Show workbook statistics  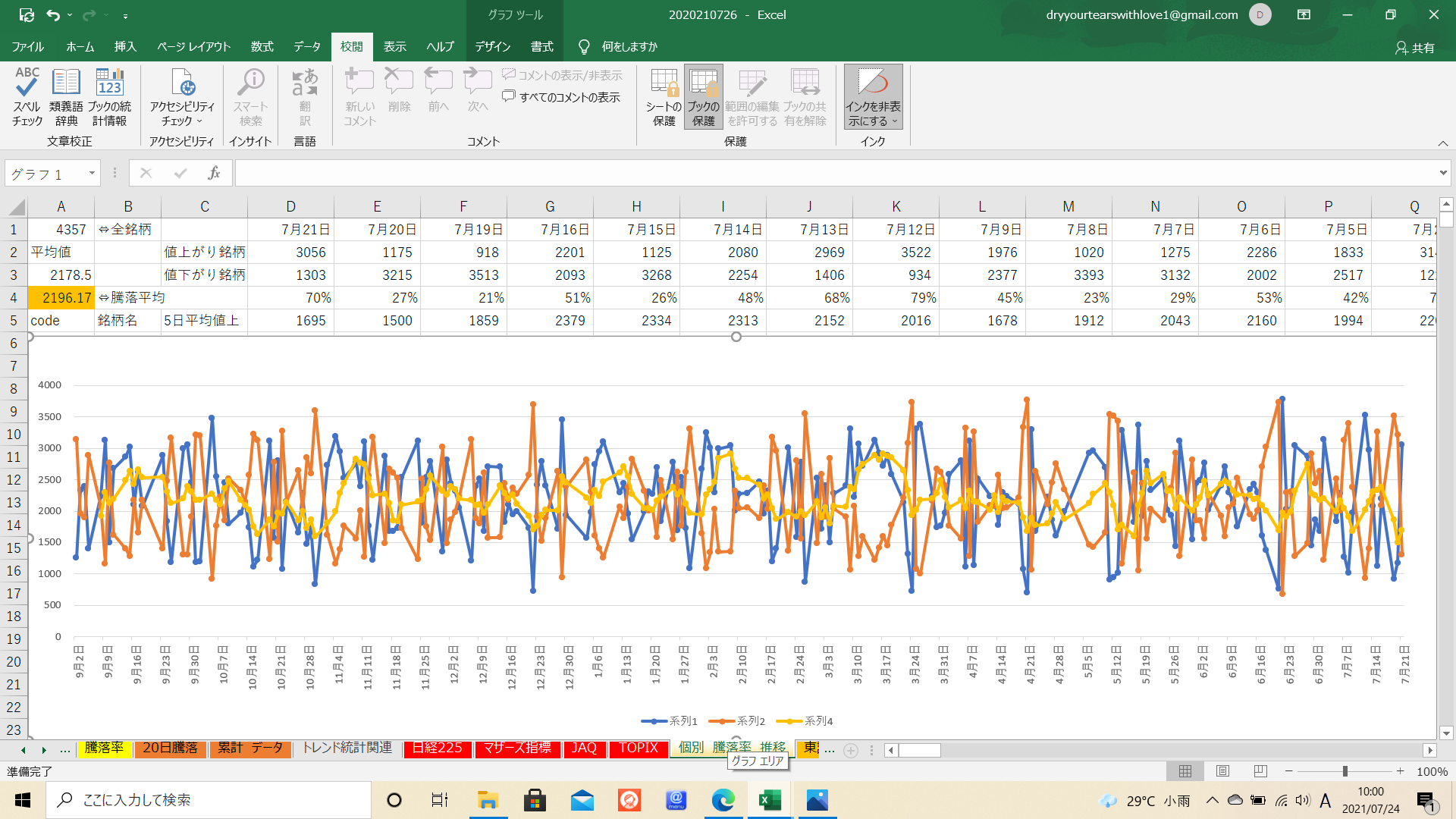[109, 96]
